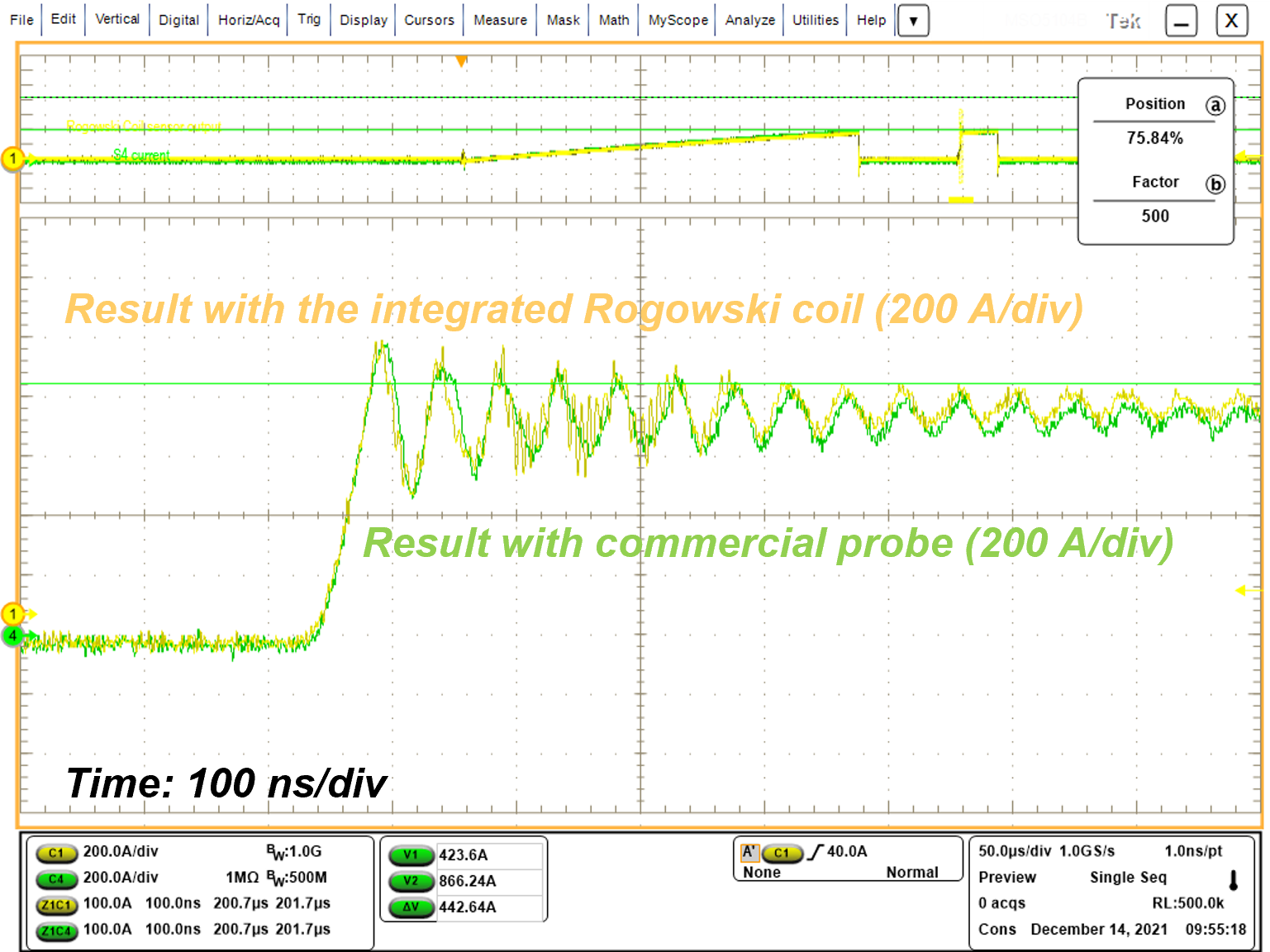Screen dimensions: 1270x952
Task: Select multipurpose knob b icon beside Factor
Action: click(1215, 184)
